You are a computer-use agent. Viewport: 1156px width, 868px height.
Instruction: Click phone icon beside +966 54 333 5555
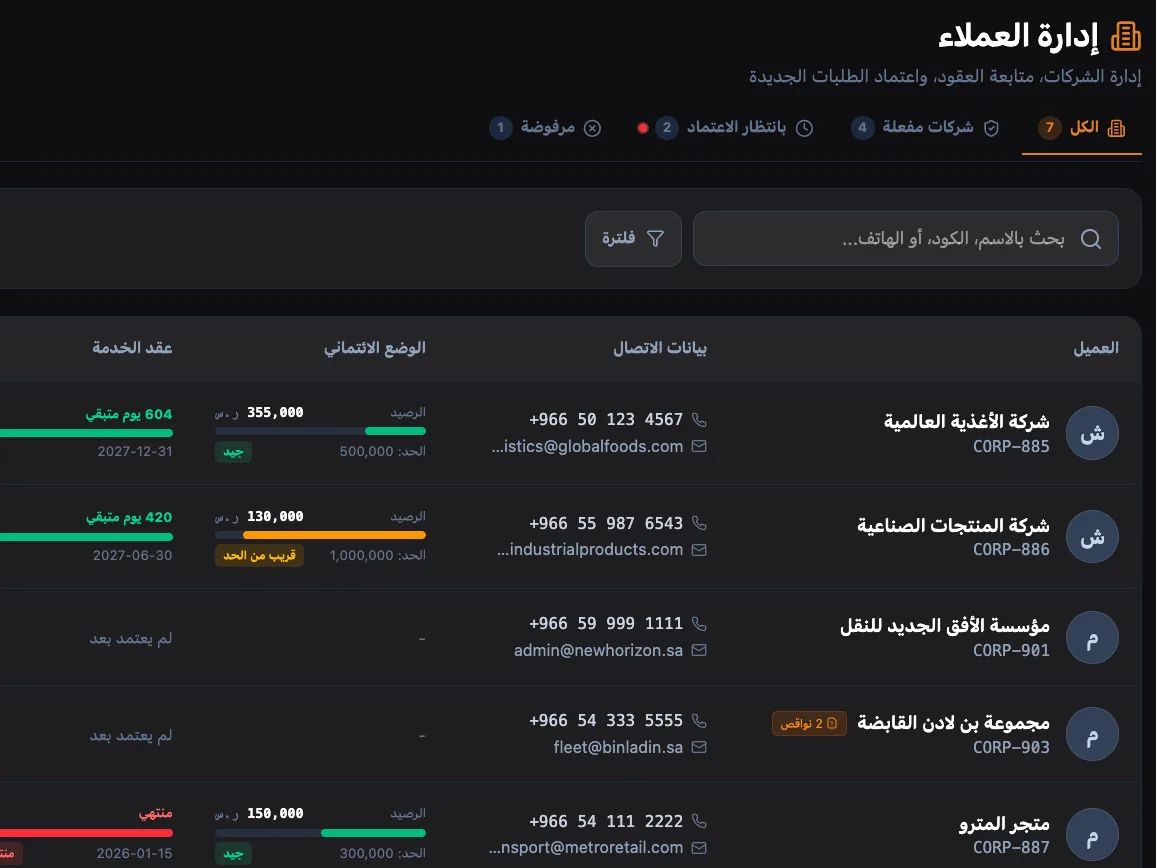699,721
